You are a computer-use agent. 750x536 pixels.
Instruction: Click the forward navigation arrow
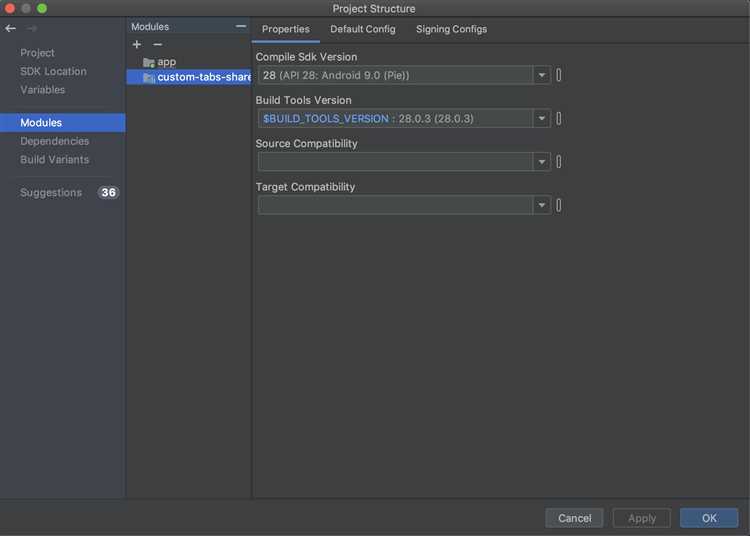pos(32,29)
